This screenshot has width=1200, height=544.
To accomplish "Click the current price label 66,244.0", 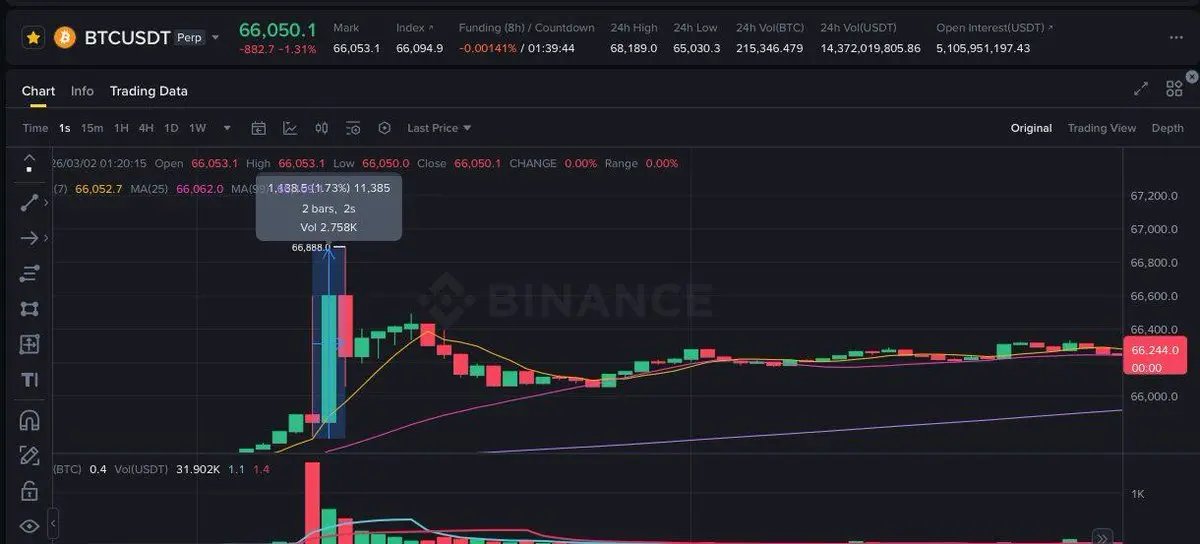I will click(1155, 350).
